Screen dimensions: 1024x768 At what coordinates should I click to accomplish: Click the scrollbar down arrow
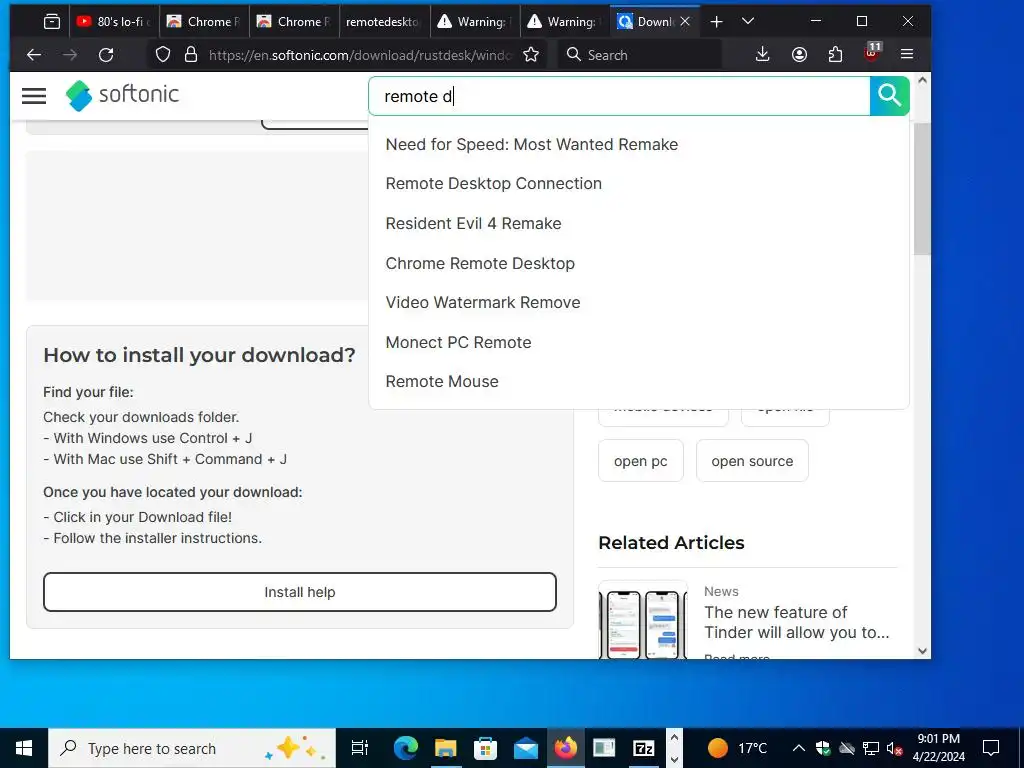click(922, 651)
